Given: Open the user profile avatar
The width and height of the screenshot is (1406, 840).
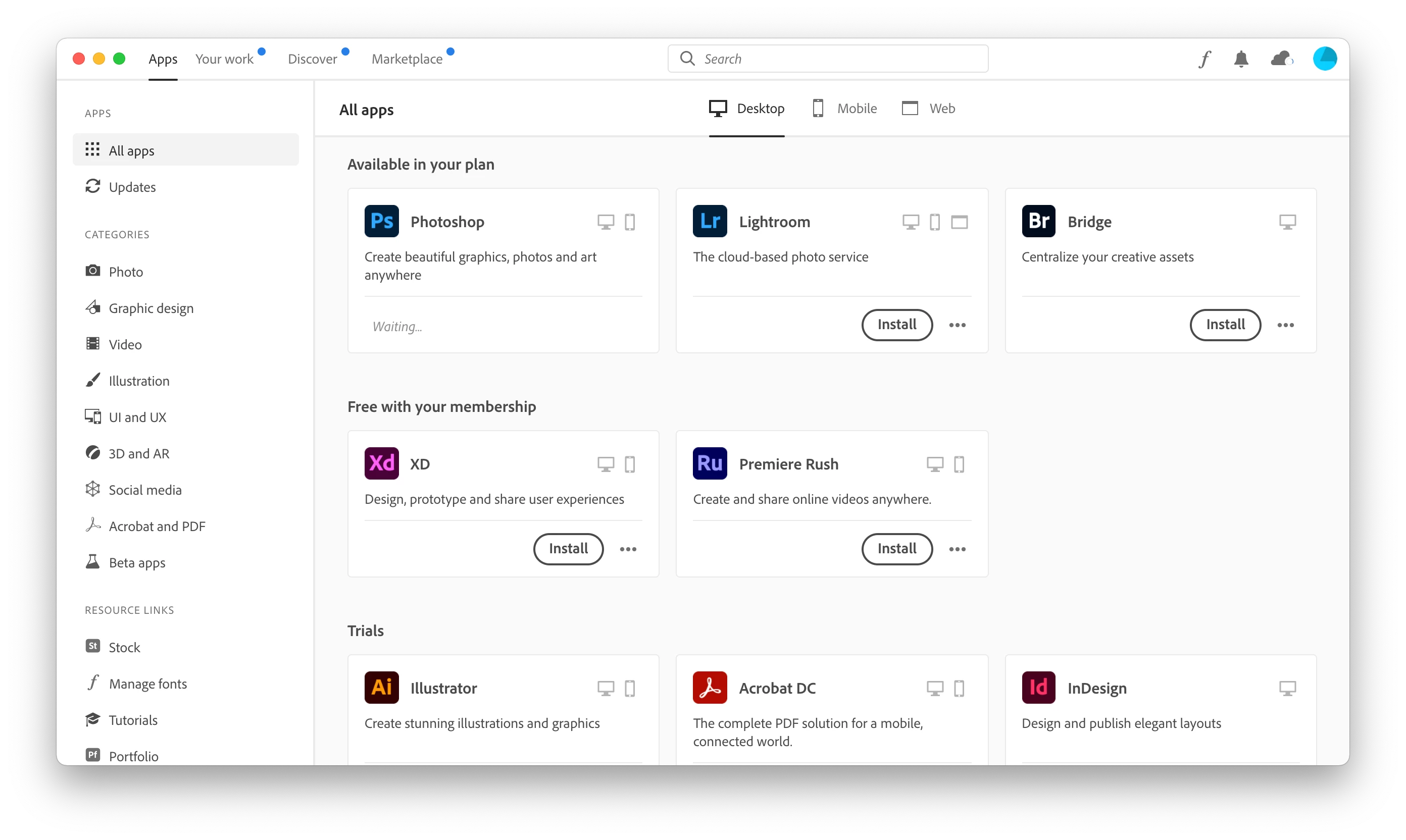Looking at the screenshot, I should coord(1325,59).
